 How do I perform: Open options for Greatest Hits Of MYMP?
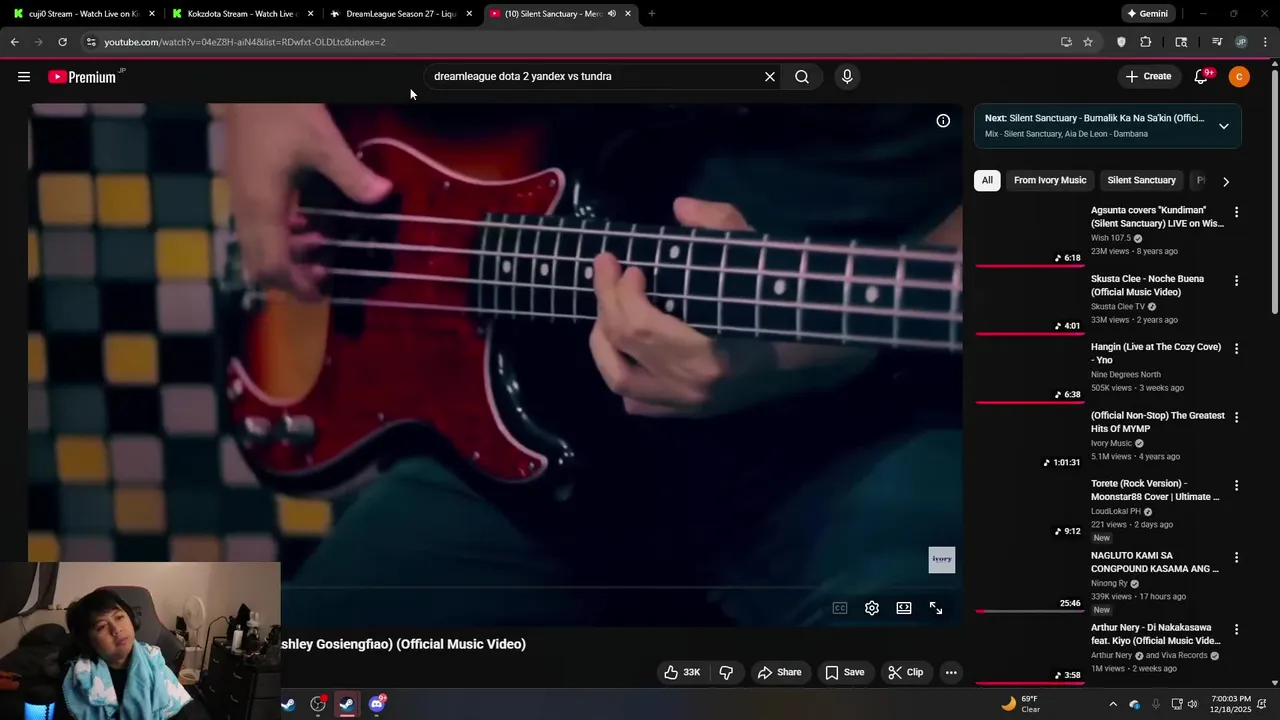[1236, 417]
